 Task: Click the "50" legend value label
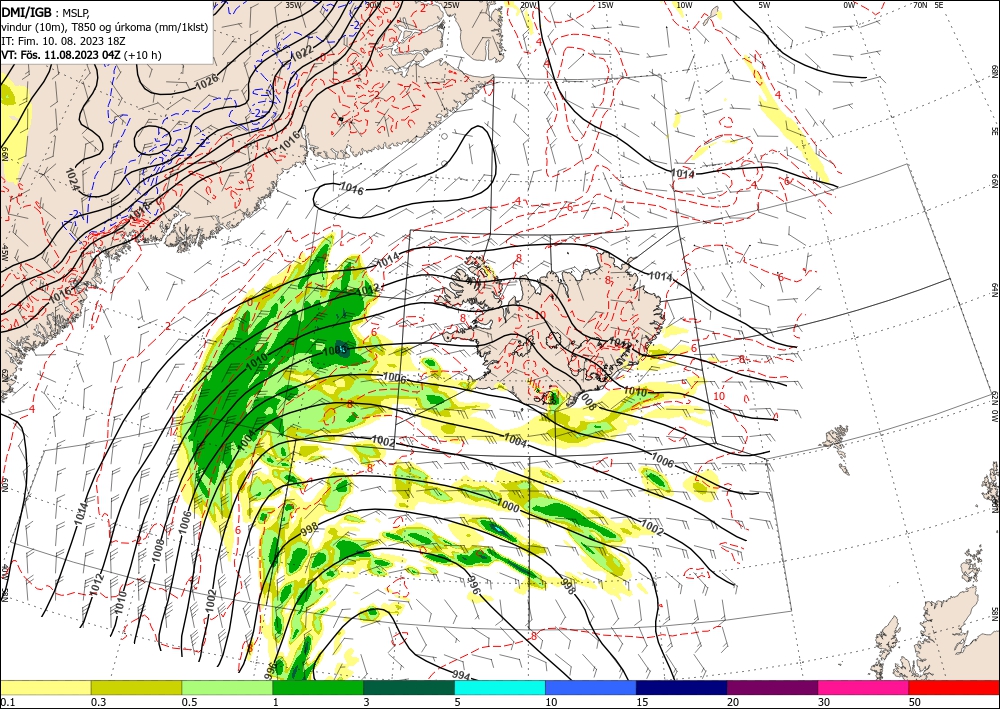point(915,702)
